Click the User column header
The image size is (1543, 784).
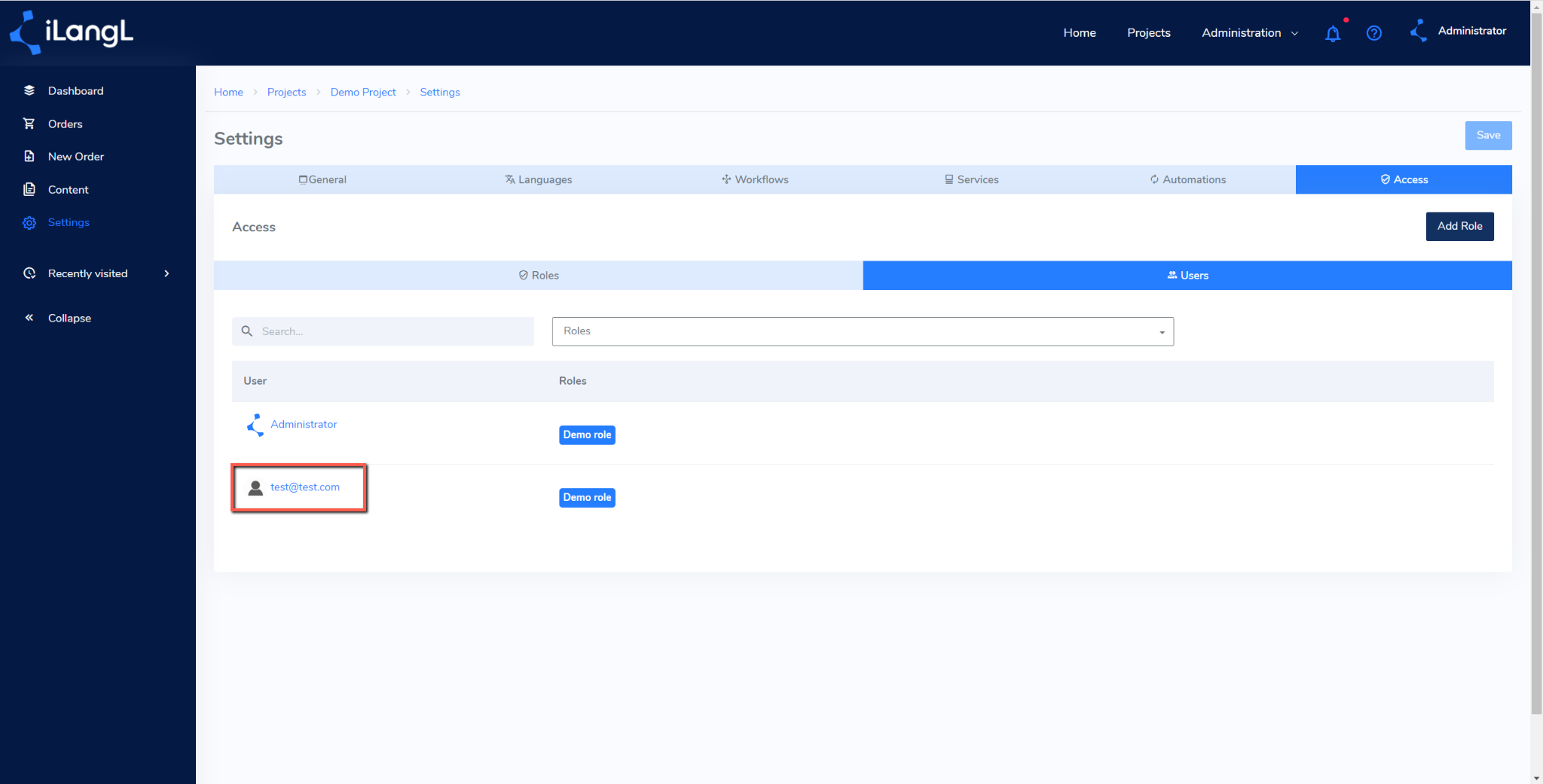tap(255, 380)
